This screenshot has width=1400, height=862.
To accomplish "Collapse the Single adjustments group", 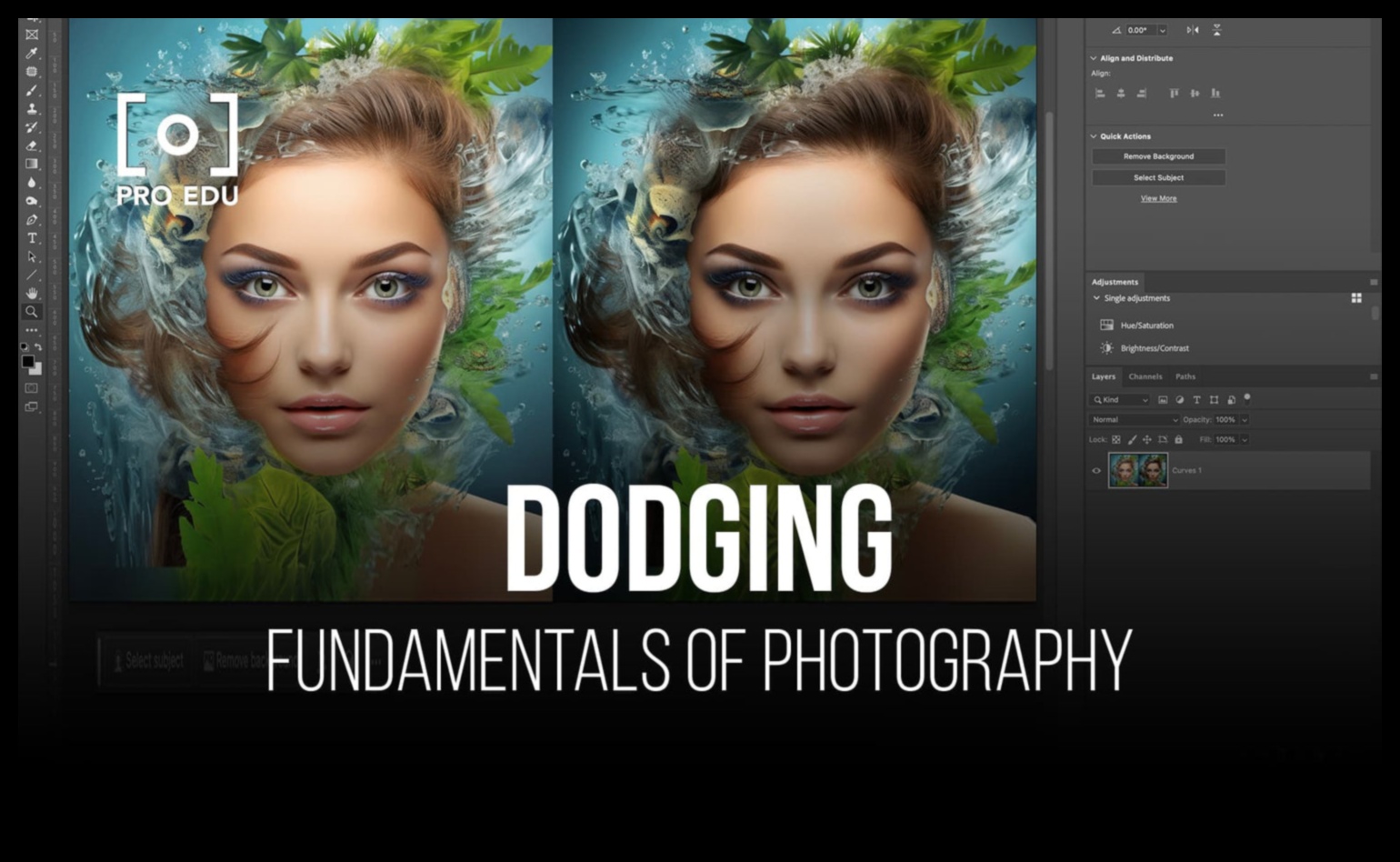I will tap(1096, 298).
